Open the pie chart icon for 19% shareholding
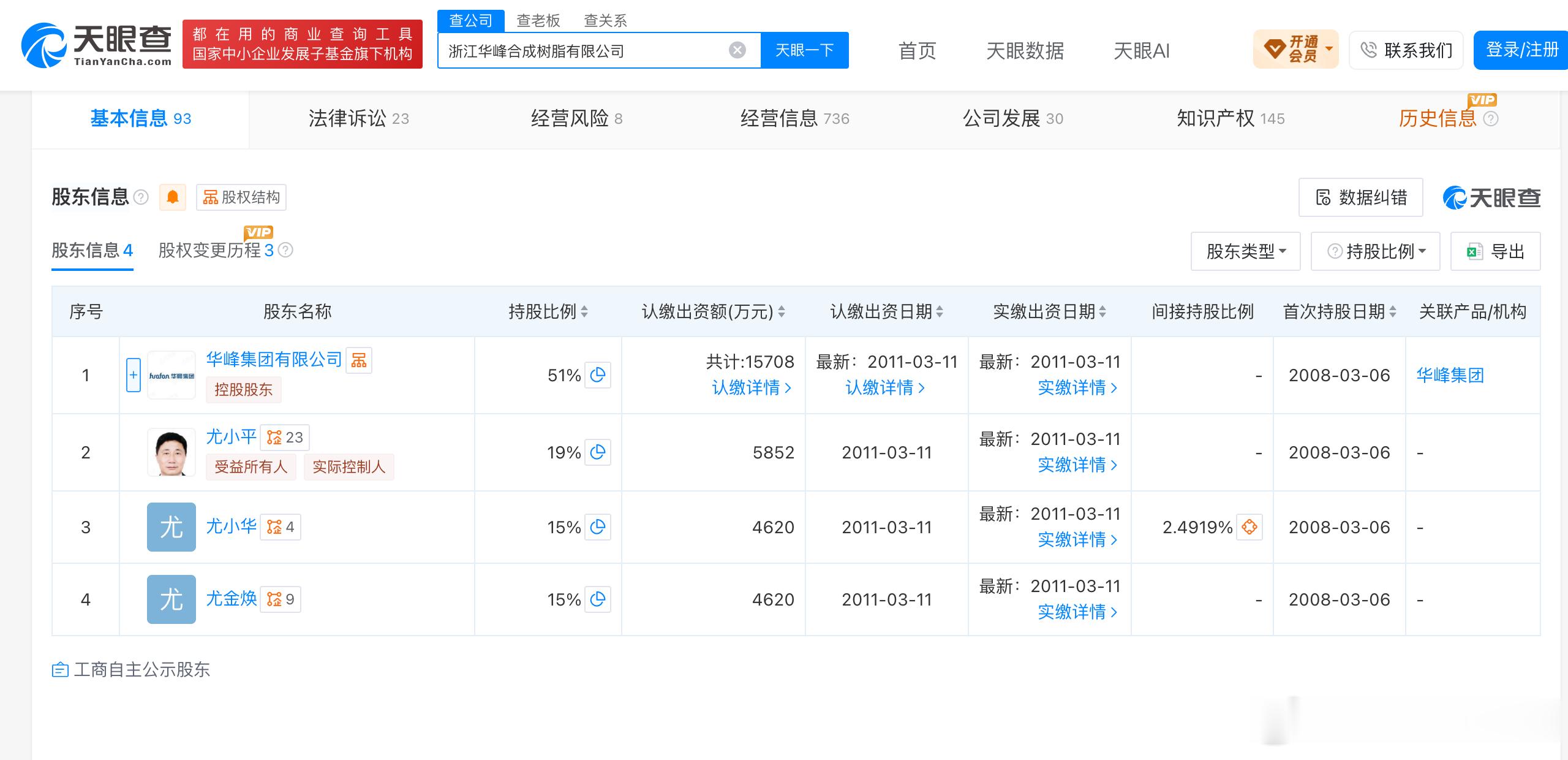Viewport: 1568px width, 760px height. pyautogui.click(x=598, y=452)
